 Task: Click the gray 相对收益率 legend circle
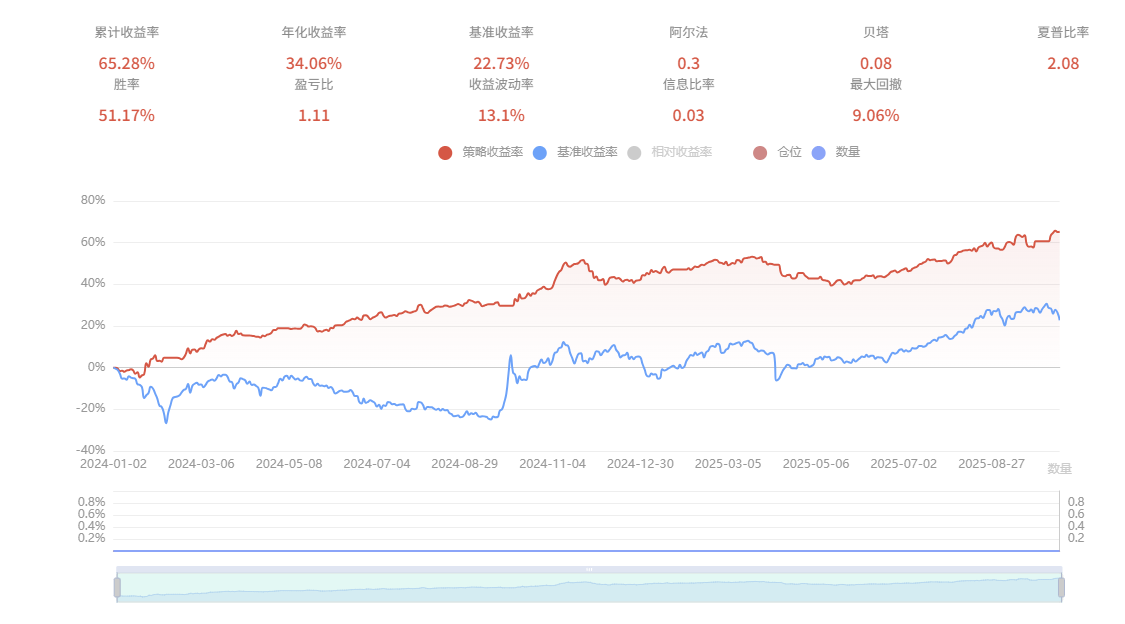coord(633,152)
